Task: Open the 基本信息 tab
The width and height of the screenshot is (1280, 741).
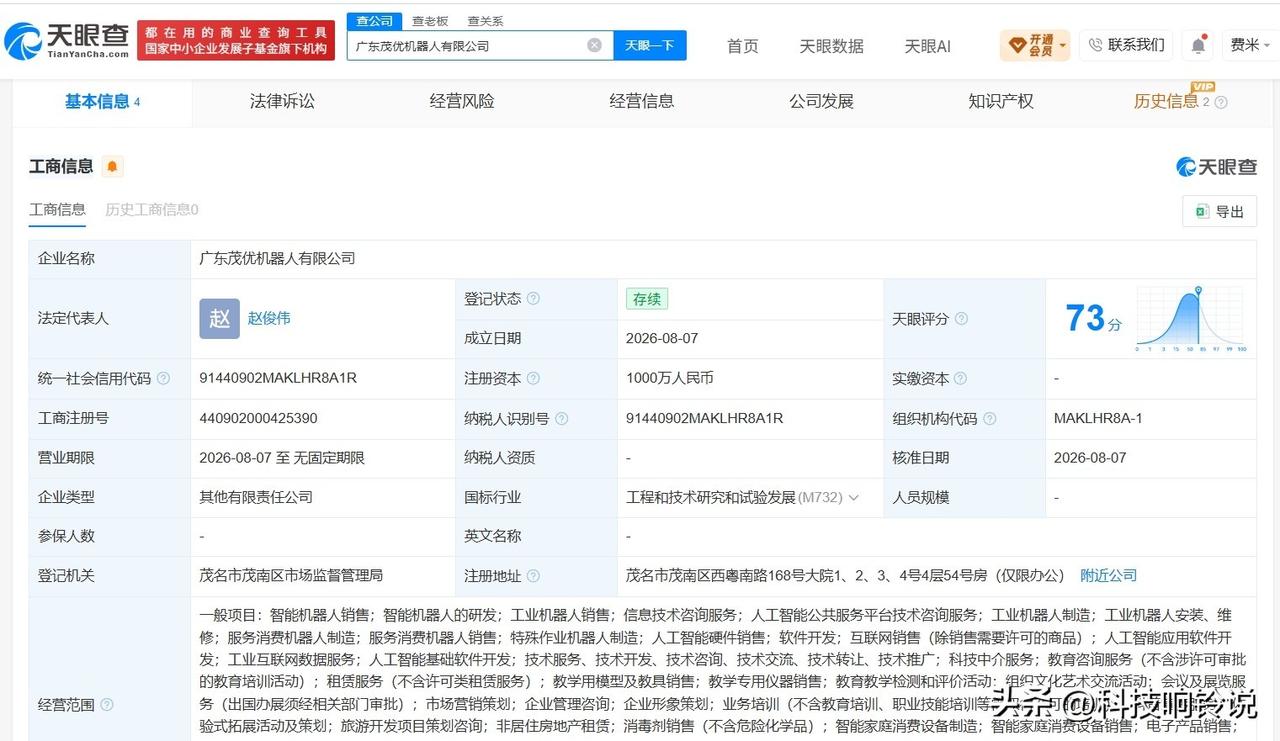Action: click(x=102, y=101)
